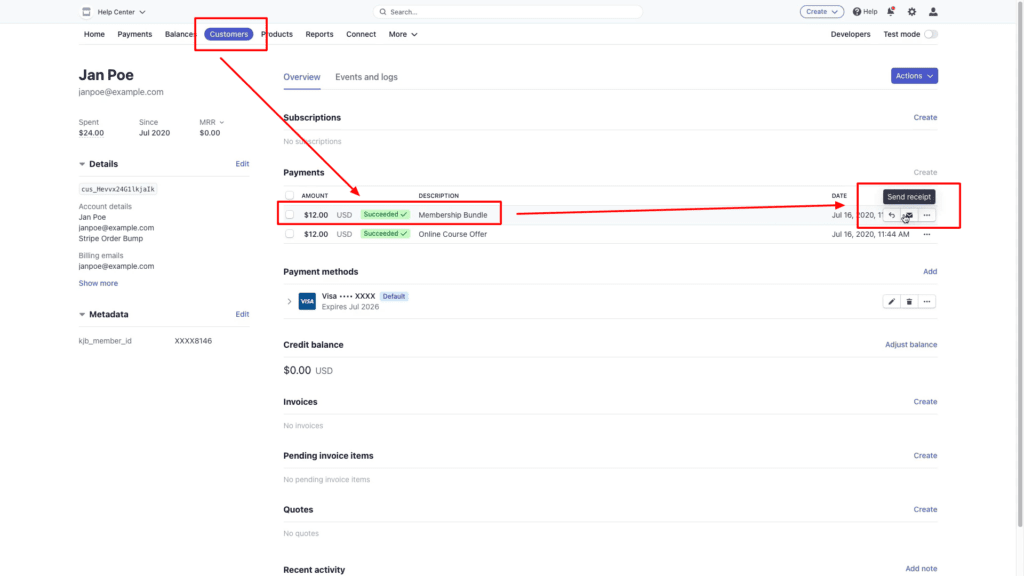Click Adjust balance link
Screen dimensions: 1024x576
tap(911, 345)
